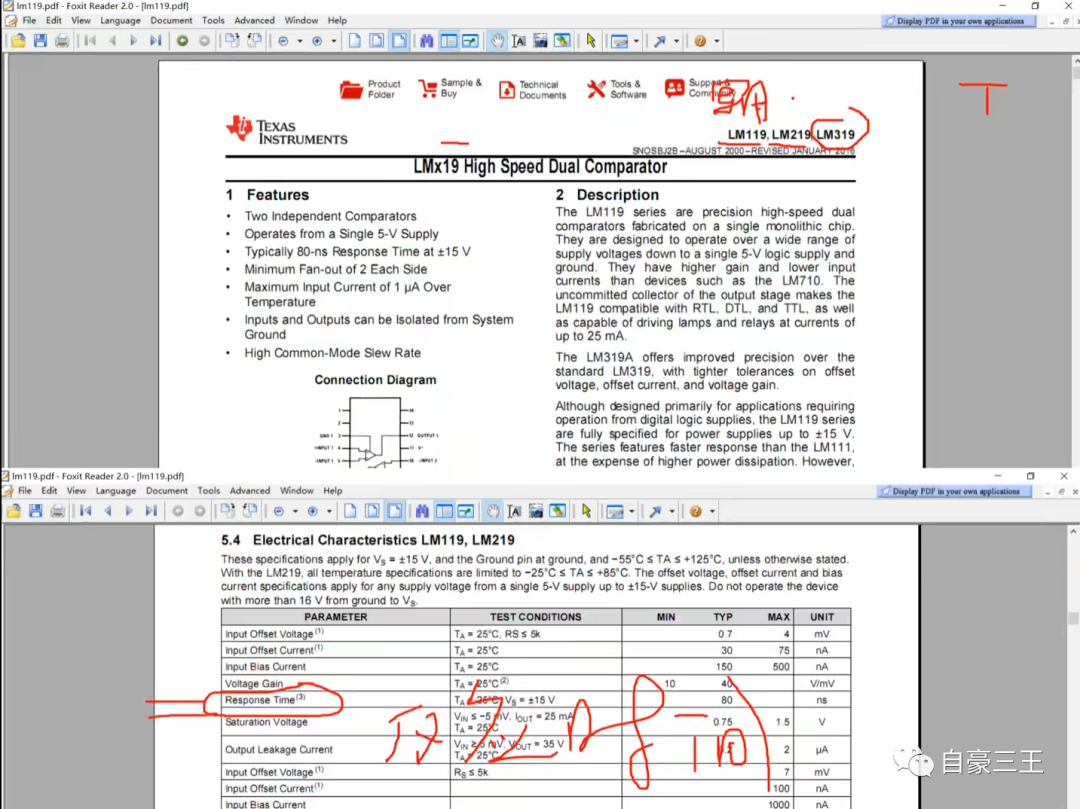Expand zoom out dropdown in upper window

(x=300, y=41)
